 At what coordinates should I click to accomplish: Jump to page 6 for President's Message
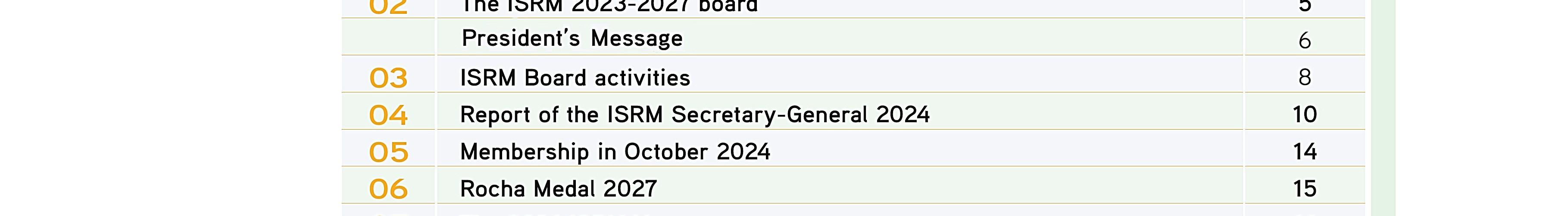click(x=1304, y=40)
